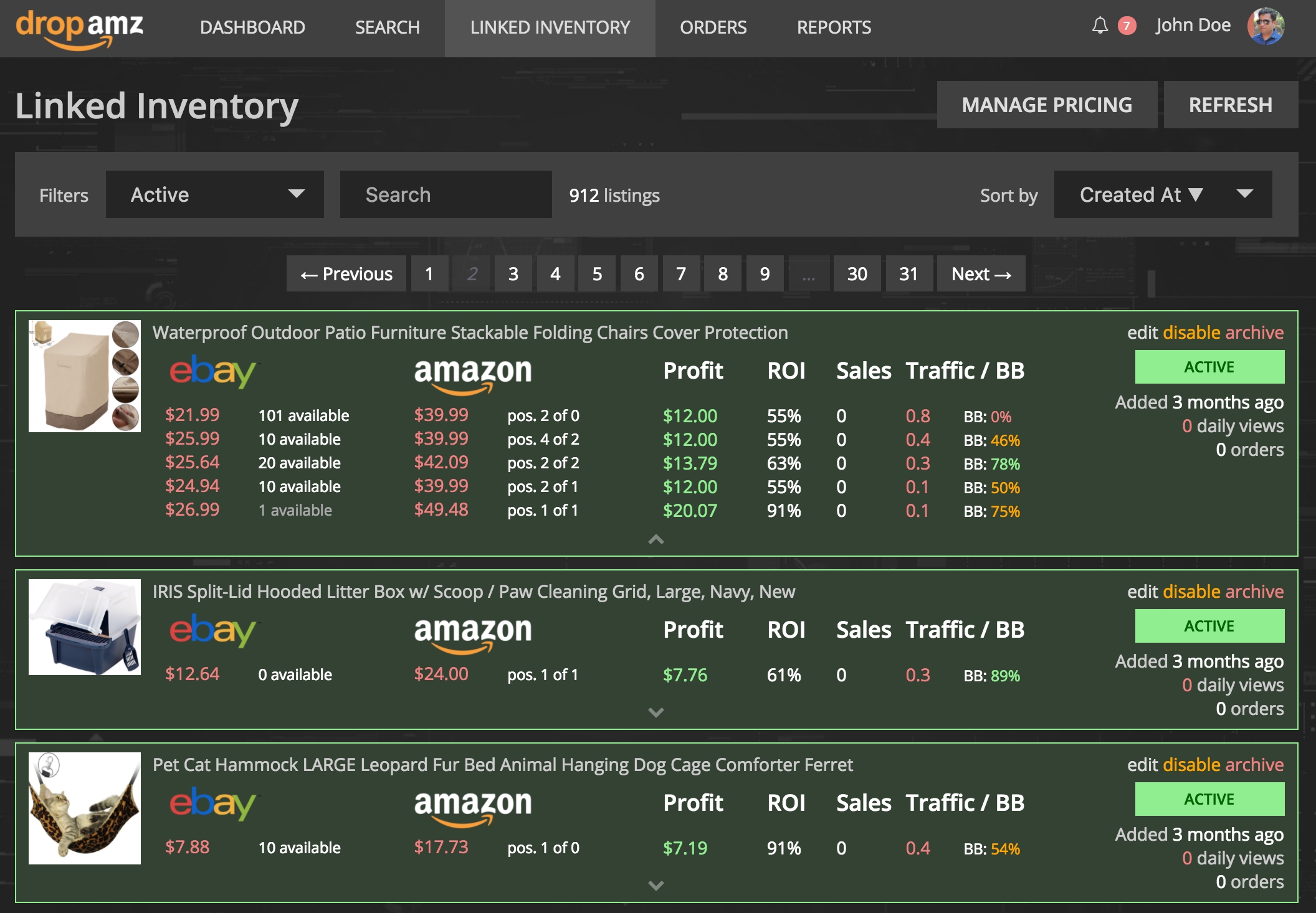Screen dimensions: 1316x913
Task: Go to page 30 of the listings
Action: [857, 273]
